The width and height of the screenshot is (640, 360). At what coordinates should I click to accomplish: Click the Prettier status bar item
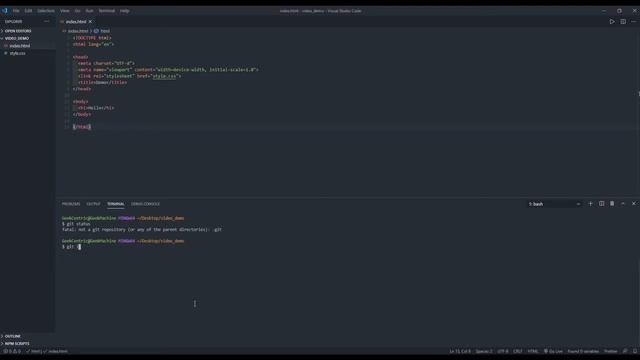[611, 351]
